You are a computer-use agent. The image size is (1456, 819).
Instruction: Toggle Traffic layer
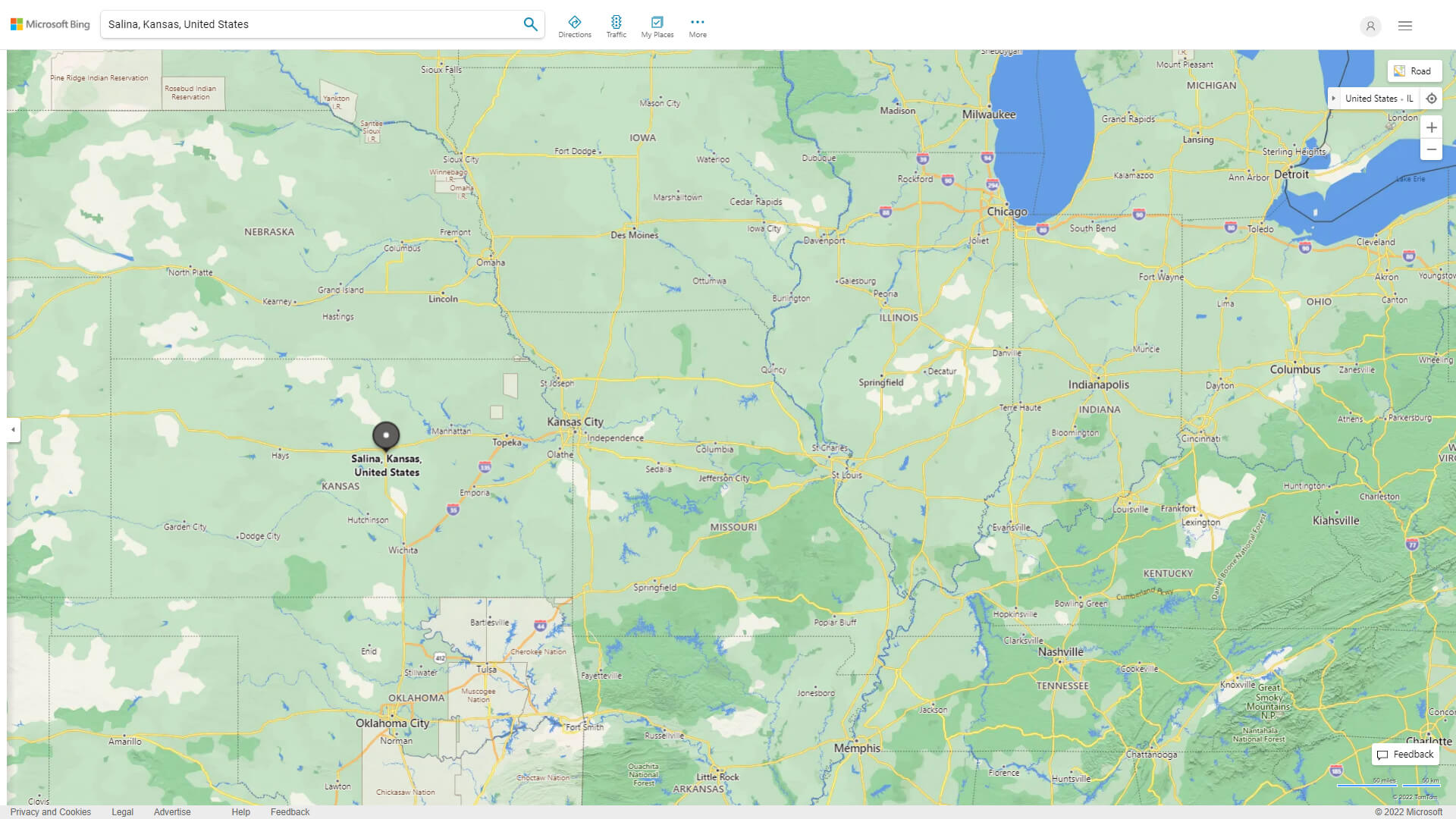click(x=616, y=27)
